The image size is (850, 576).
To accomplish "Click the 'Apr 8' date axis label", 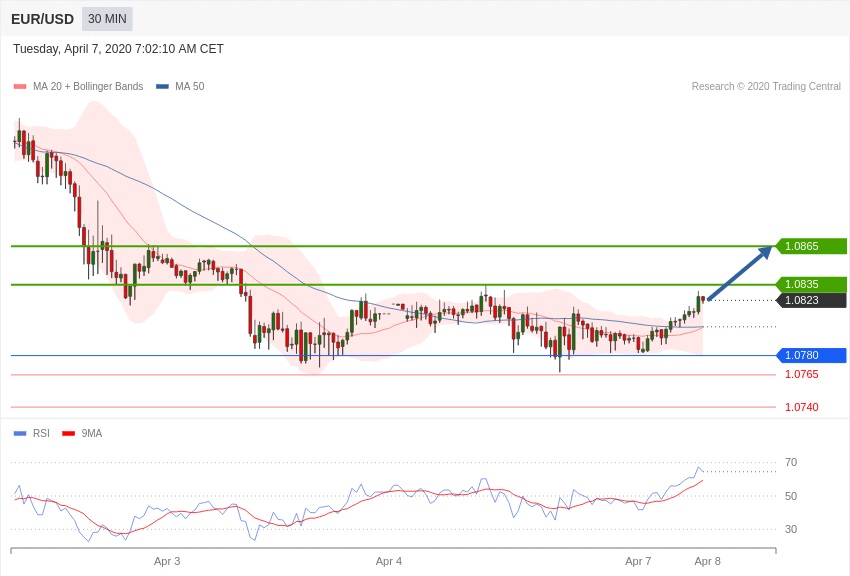I will 707,561.
